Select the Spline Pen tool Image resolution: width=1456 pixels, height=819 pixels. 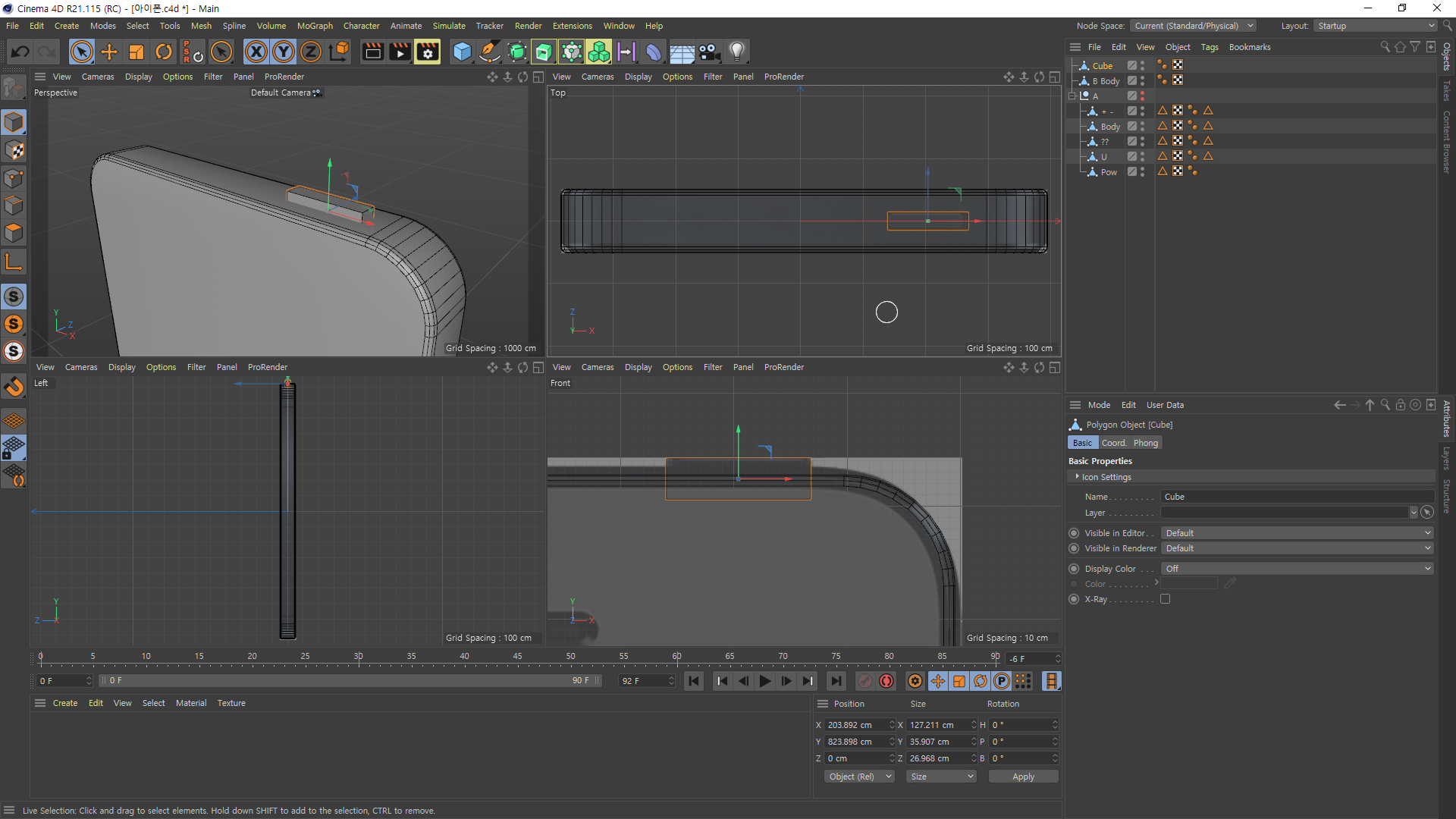point(490,52)
